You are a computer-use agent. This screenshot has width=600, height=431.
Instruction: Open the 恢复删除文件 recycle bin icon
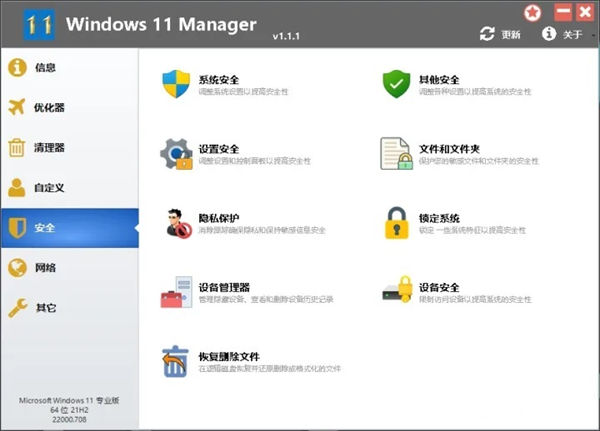pos(176,362)
